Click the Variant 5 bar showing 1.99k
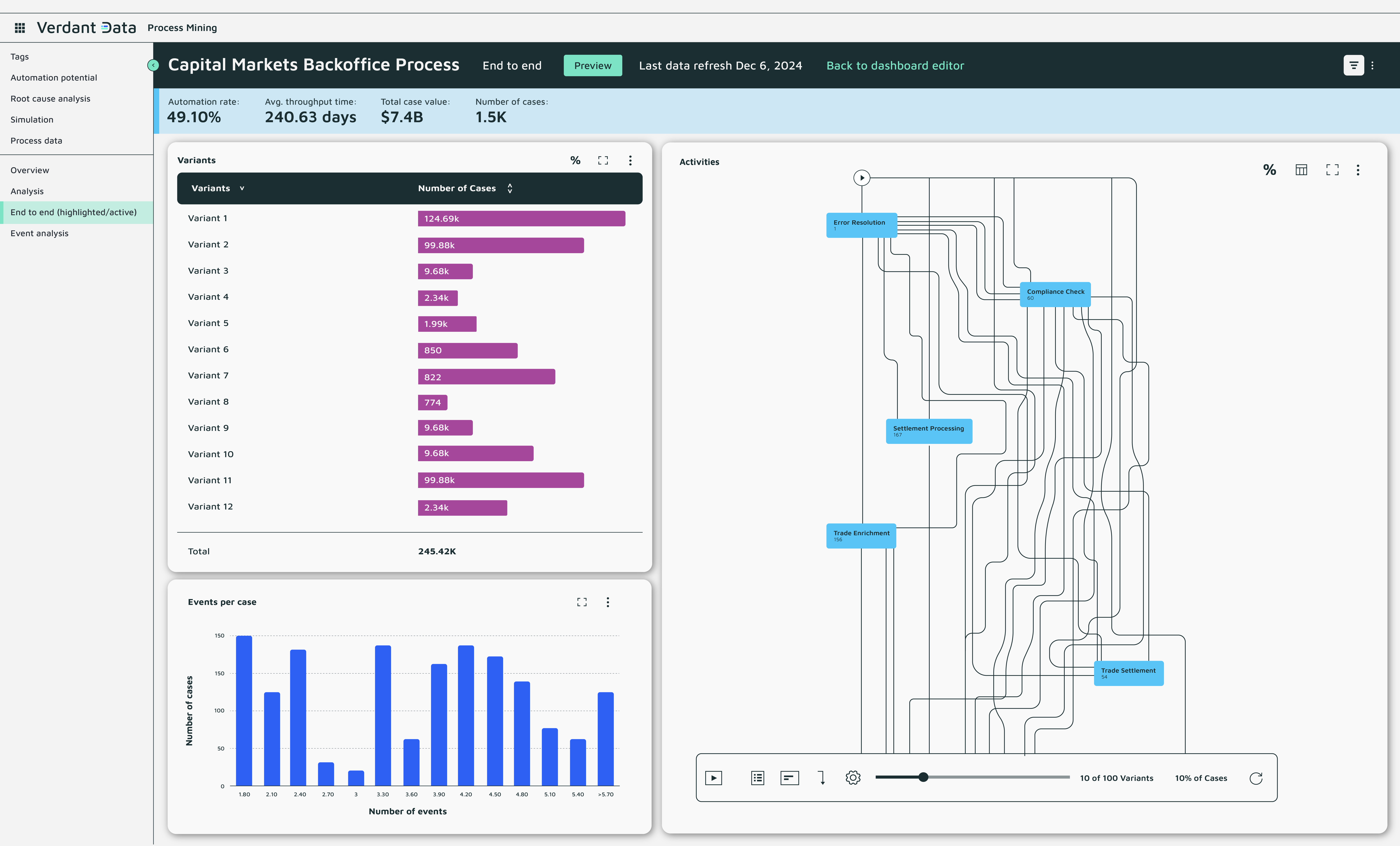The width and height of the screenshot is (1400, 846). pyautogui.click(x=447, y=324)
